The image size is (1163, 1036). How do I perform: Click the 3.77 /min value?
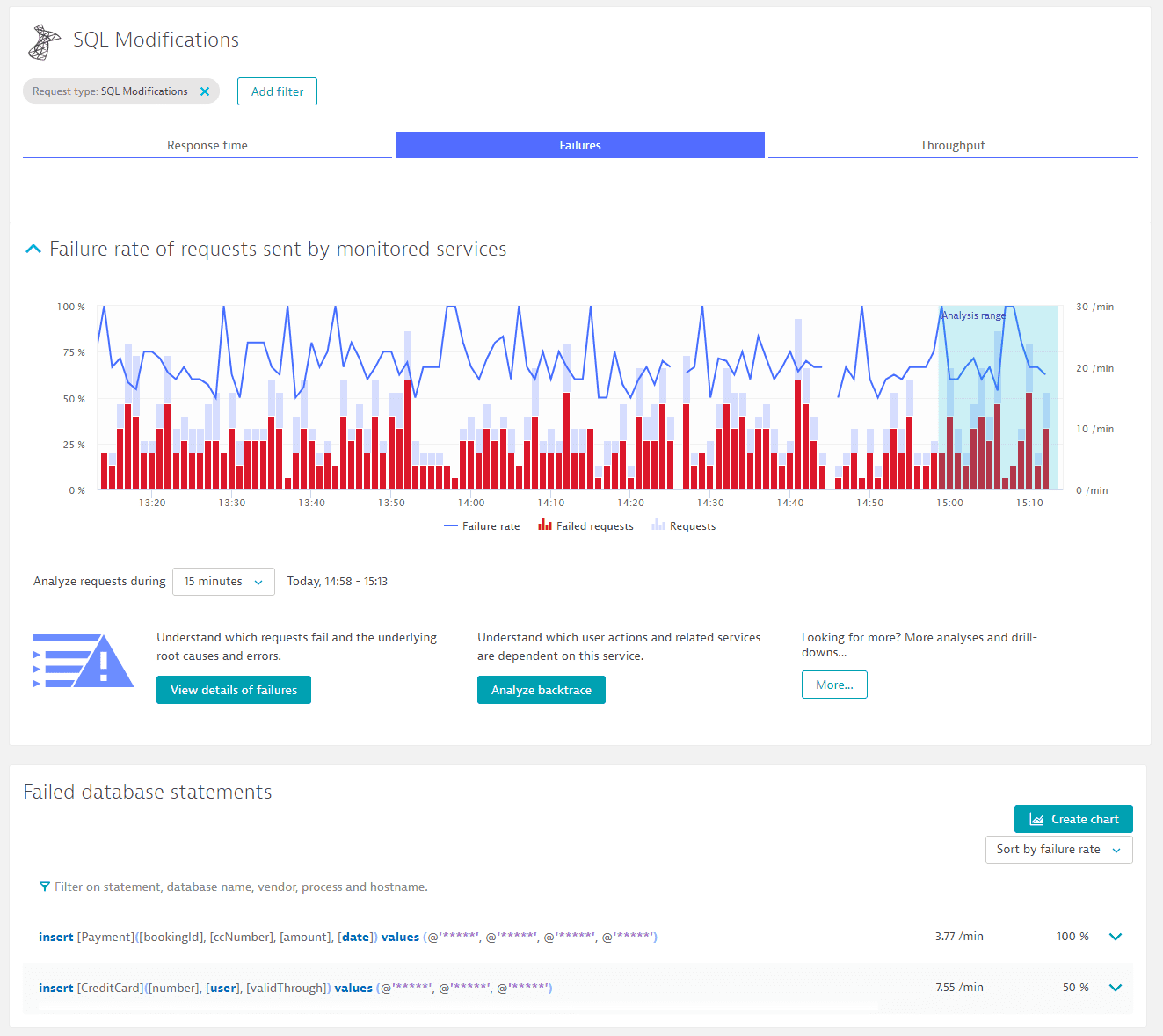pyautogui.click(x=959, y=937)
